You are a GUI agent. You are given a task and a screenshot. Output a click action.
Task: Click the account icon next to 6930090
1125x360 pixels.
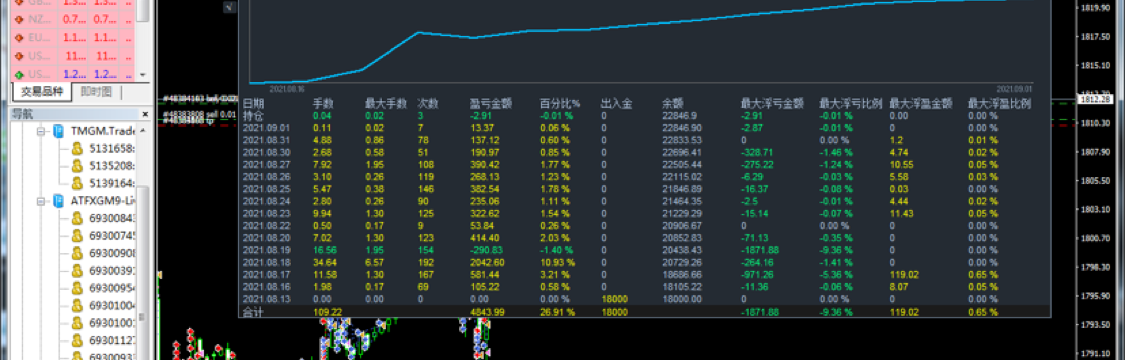[x=77, y=253]
